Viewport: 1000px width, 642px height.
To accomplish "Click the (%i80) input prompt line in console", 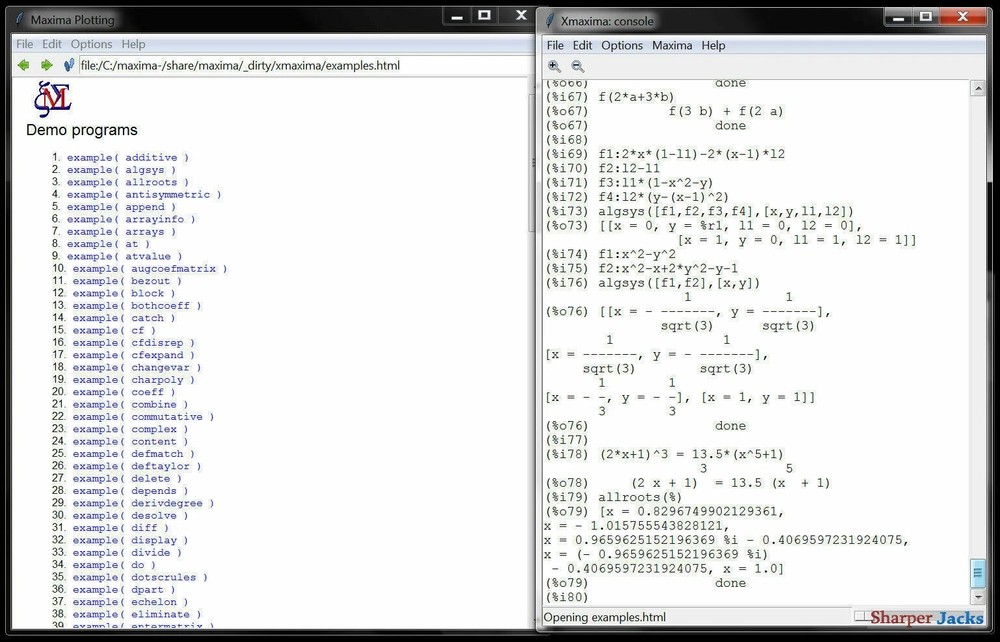I will coord(567,597).
